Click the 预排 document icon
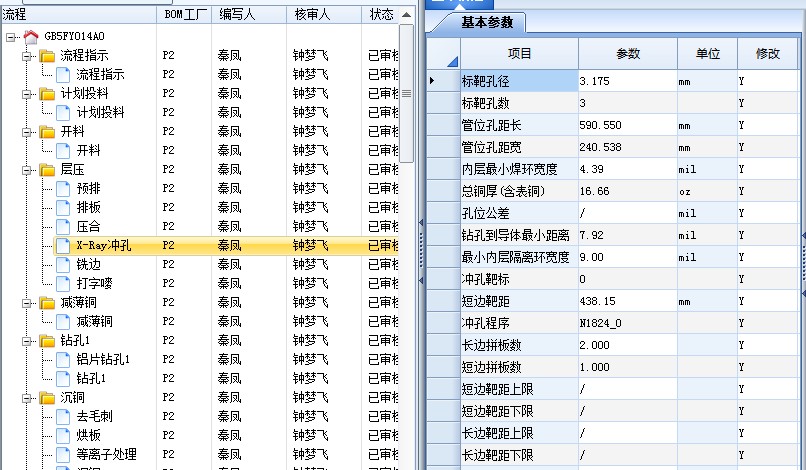The width and height of the screenshot is (806, 470). 63,189
